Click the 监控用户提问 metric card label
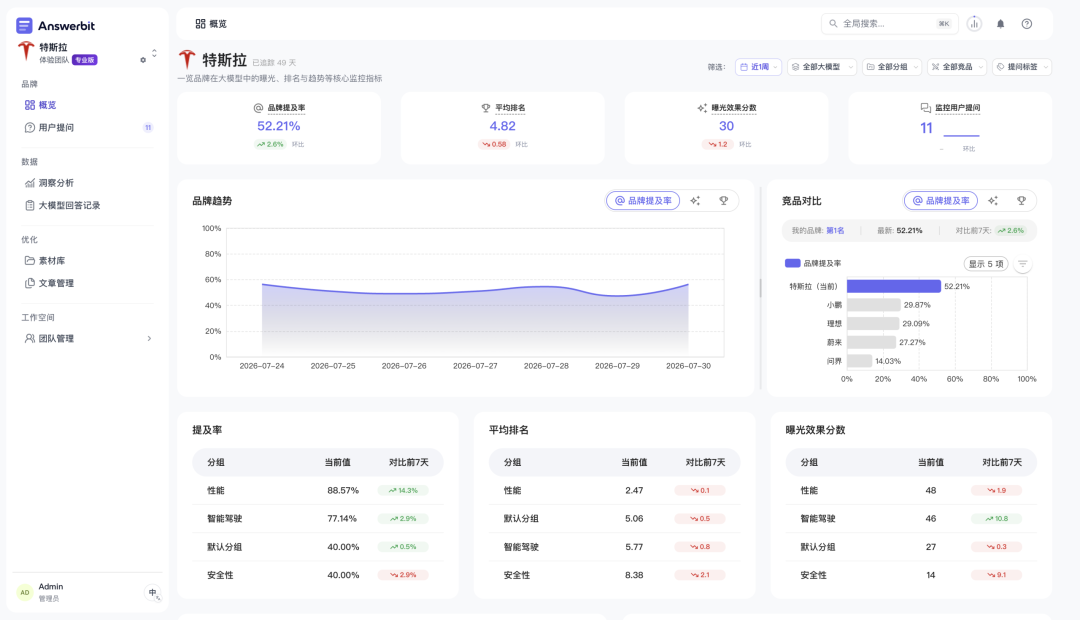This screenshot has width=1080, height=620. (957, 107)
